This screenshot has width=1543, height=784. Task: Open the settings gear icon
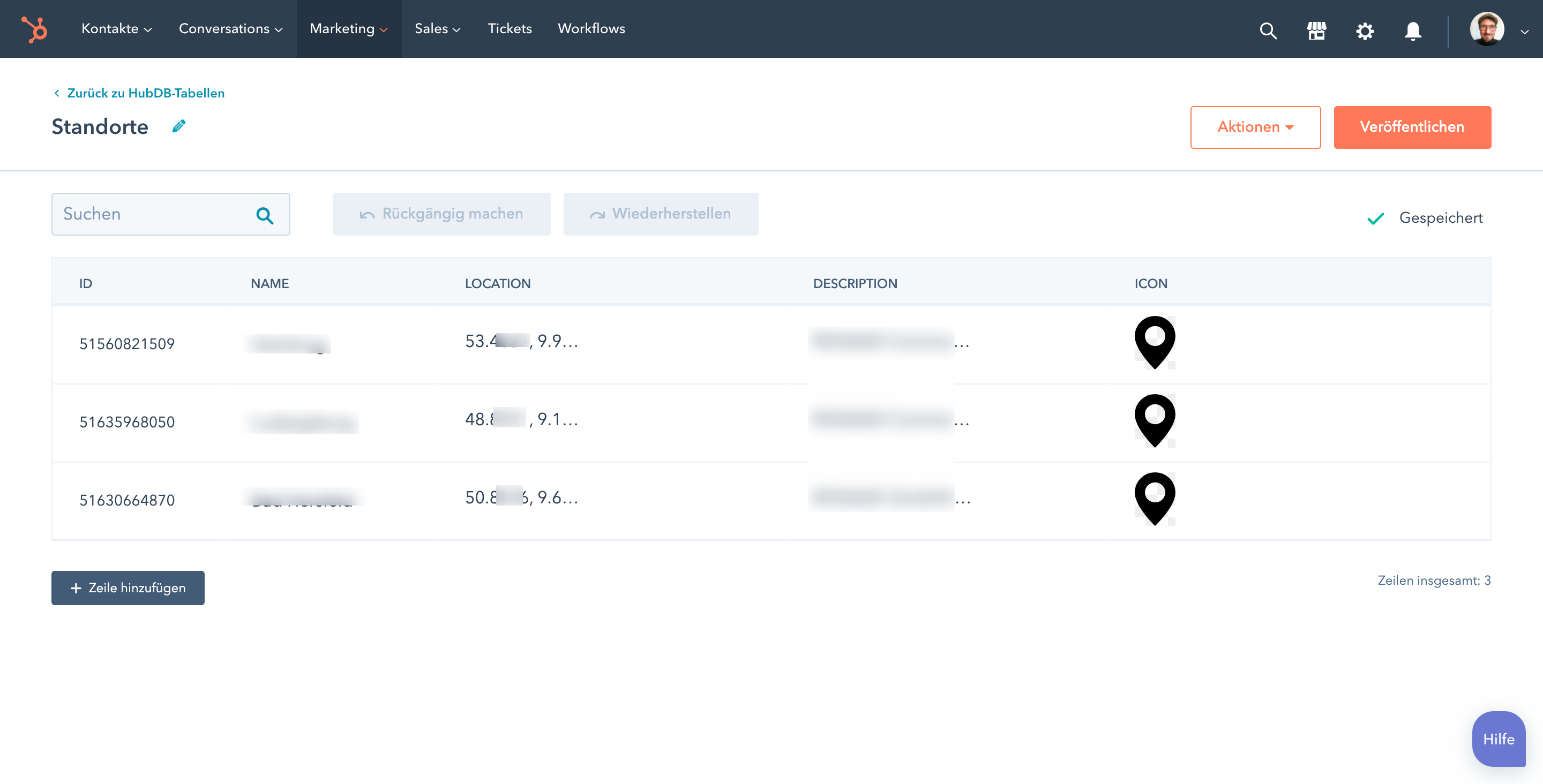coord(1365,31)
